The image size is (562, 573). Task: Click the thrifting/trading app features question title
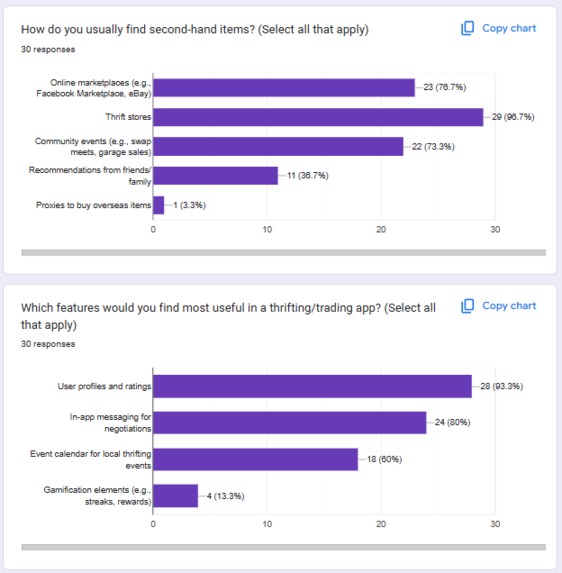pos(228,316)
